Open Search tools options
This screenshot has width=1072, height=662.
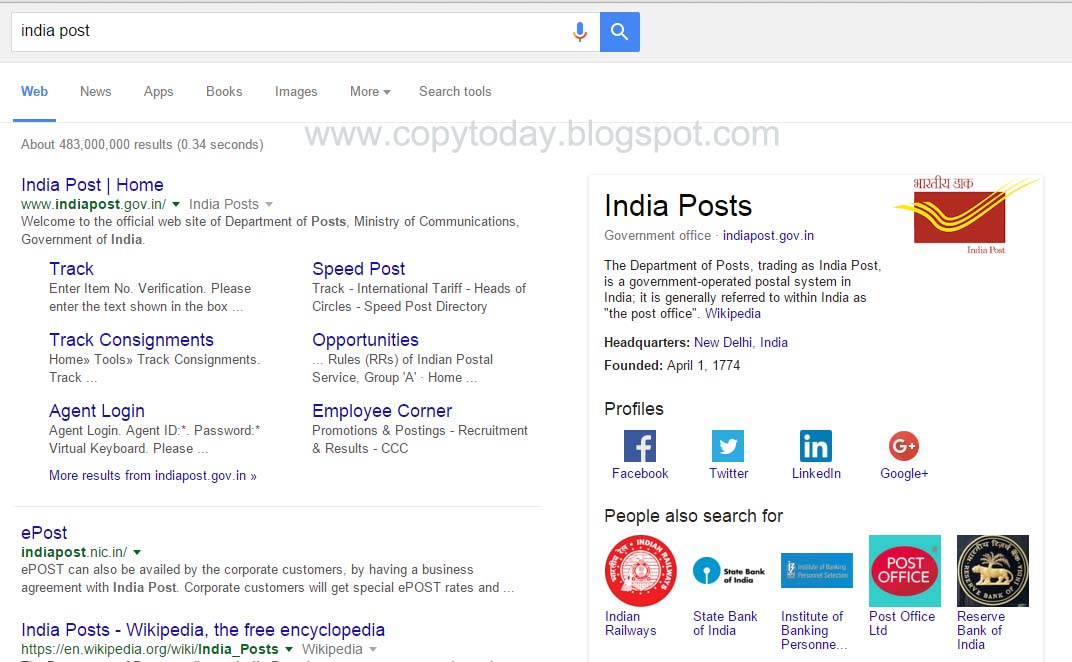coord(455,92)
